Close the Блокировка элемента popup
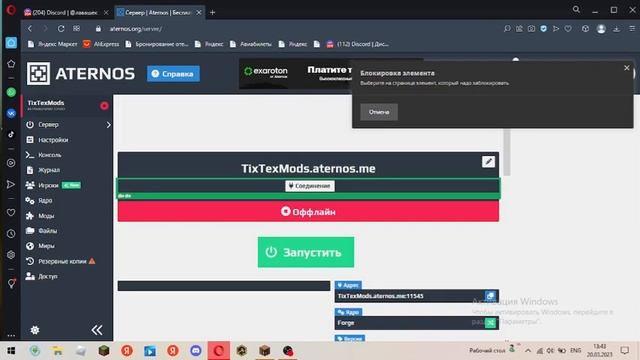 [x=627, y=68]
